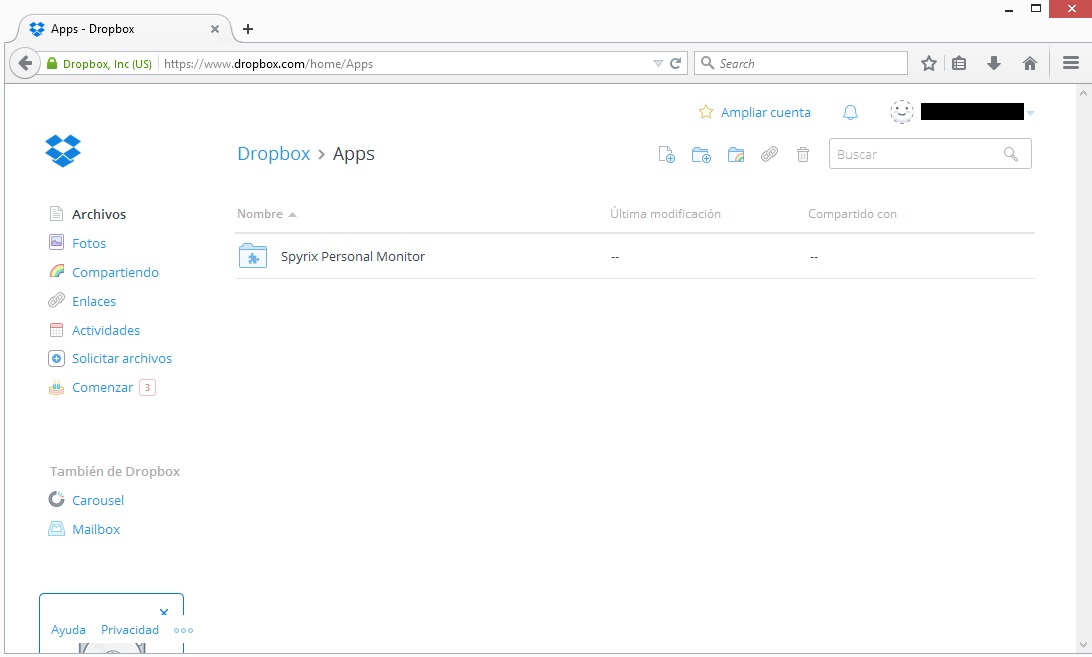
Task: Close the bottom-left popup panel
Action: 164,612
